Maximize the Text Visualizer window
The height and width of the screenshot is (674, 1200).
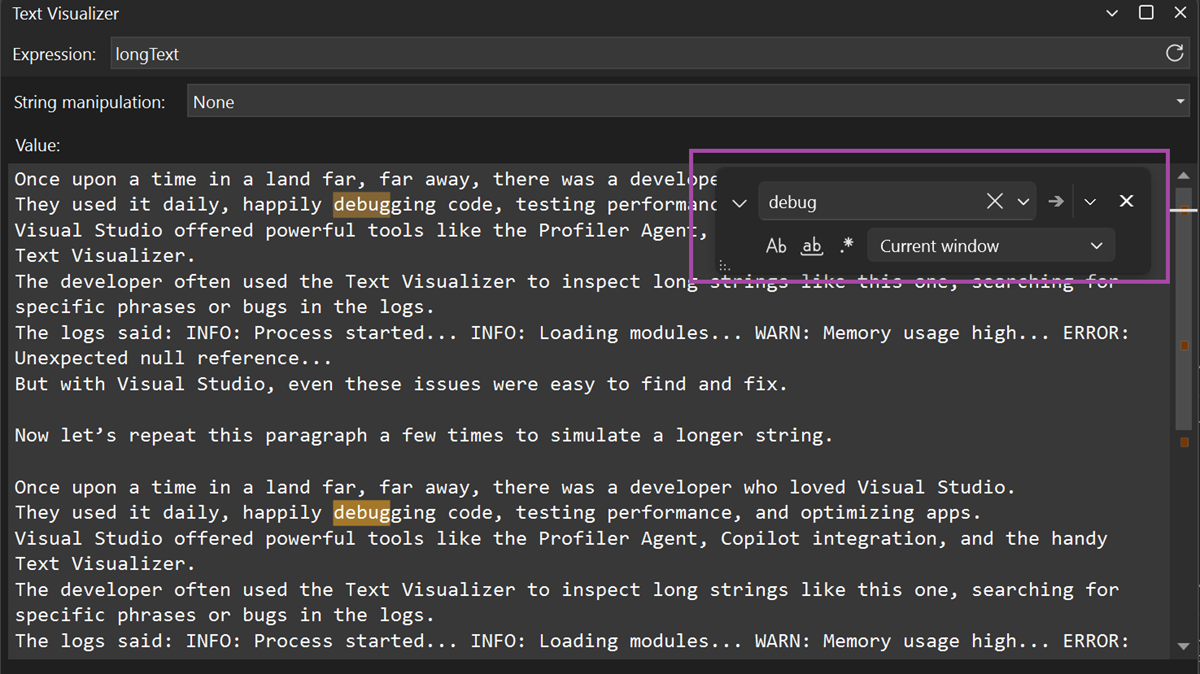[1145, 13]
